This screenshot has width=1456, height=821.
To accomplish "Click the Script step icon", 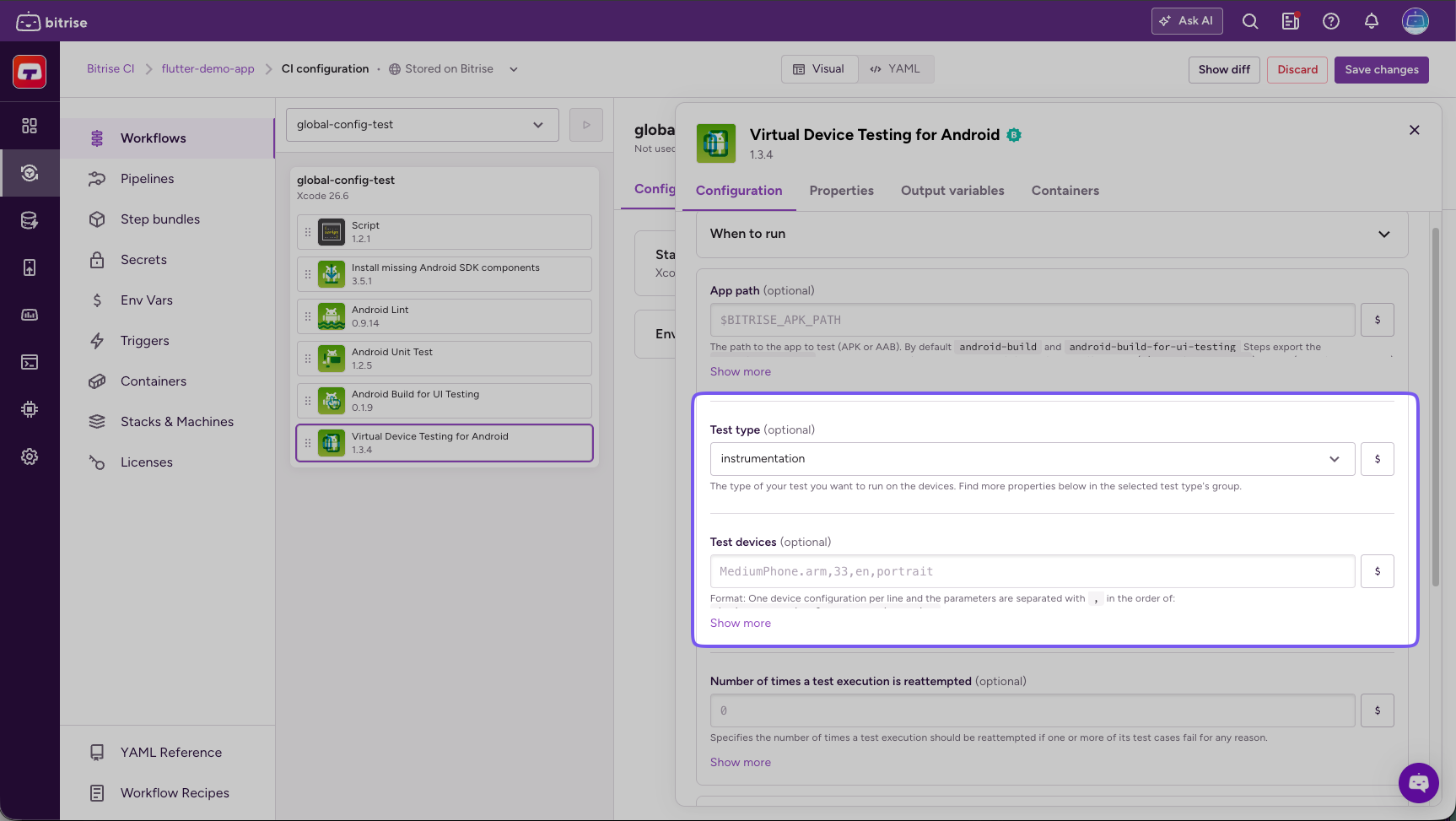I will click(x=332, y=232).
